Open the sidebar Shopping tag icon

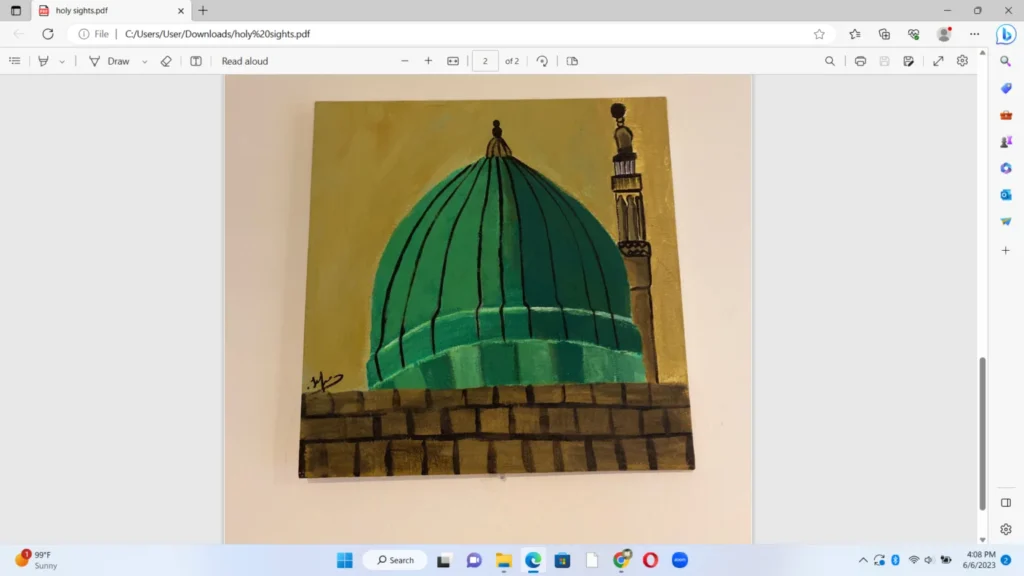[x=1006, y=88]
